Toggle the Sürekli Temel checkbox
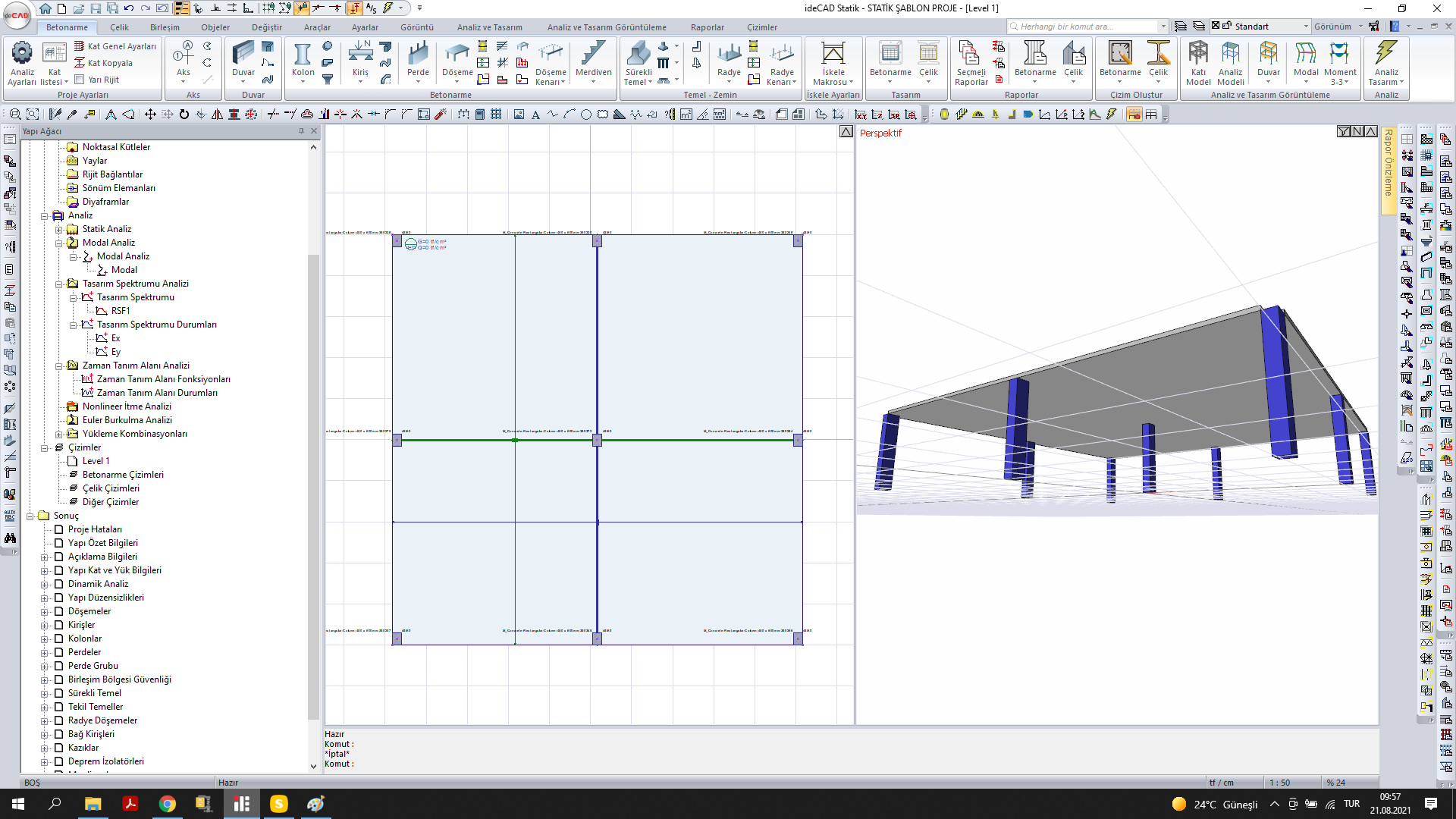The image size is (1456, 819). coord(58,693)
